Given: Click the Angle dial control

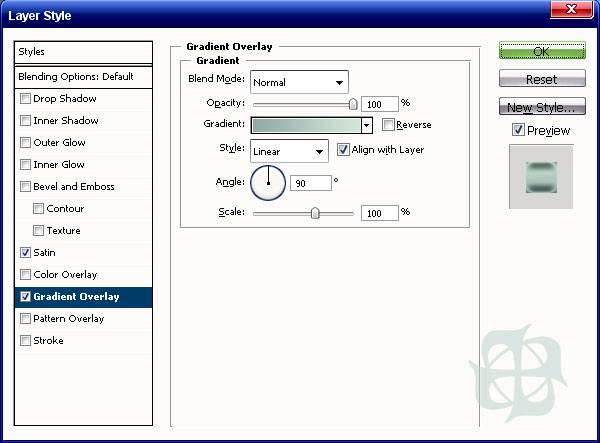Looking at the screenshot, I should 268,183.
